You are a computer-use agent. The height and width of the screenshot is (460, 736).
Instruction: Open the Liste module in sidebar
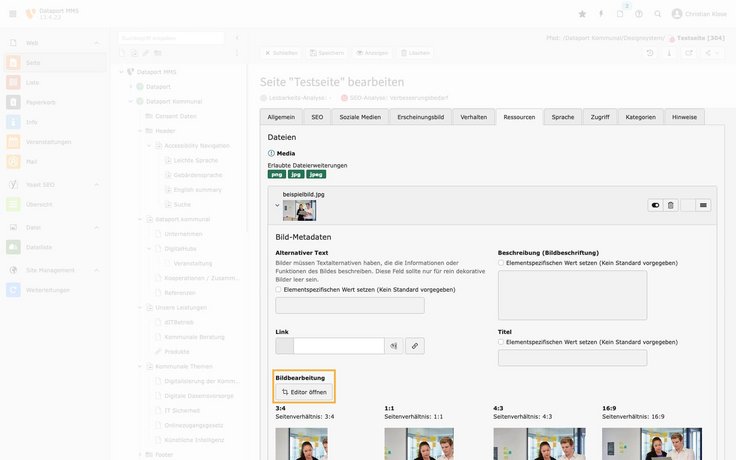coord(34,82)
